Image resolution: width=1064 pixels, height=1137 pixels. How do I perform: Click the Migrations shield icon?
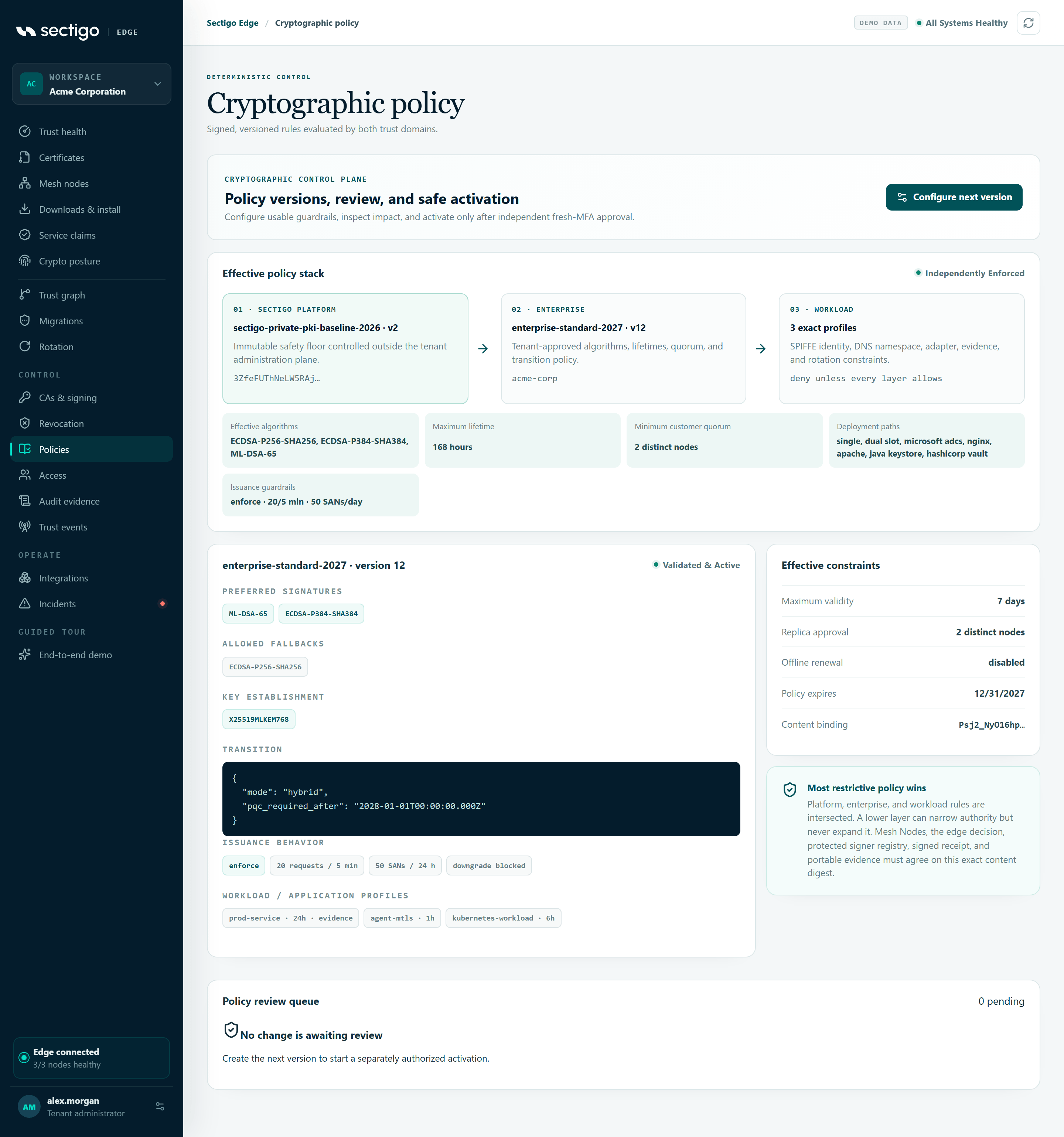pyautogui.click(x=25, y=320)
